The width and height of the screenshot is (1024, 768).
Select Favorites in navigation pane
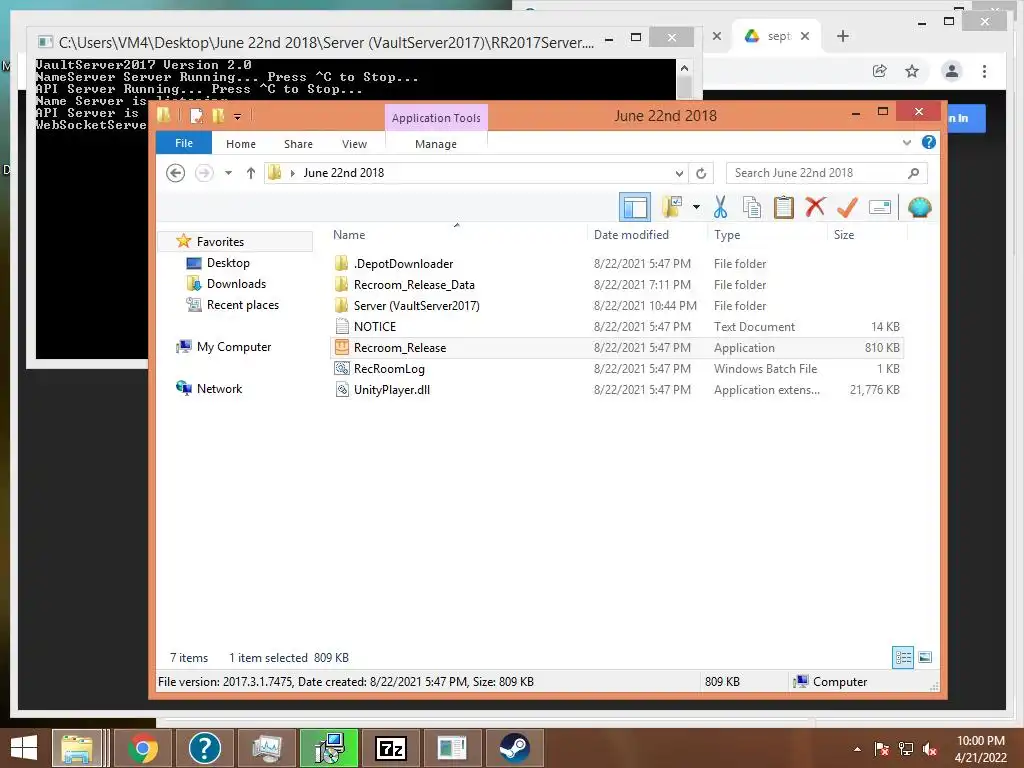(220, 242)
